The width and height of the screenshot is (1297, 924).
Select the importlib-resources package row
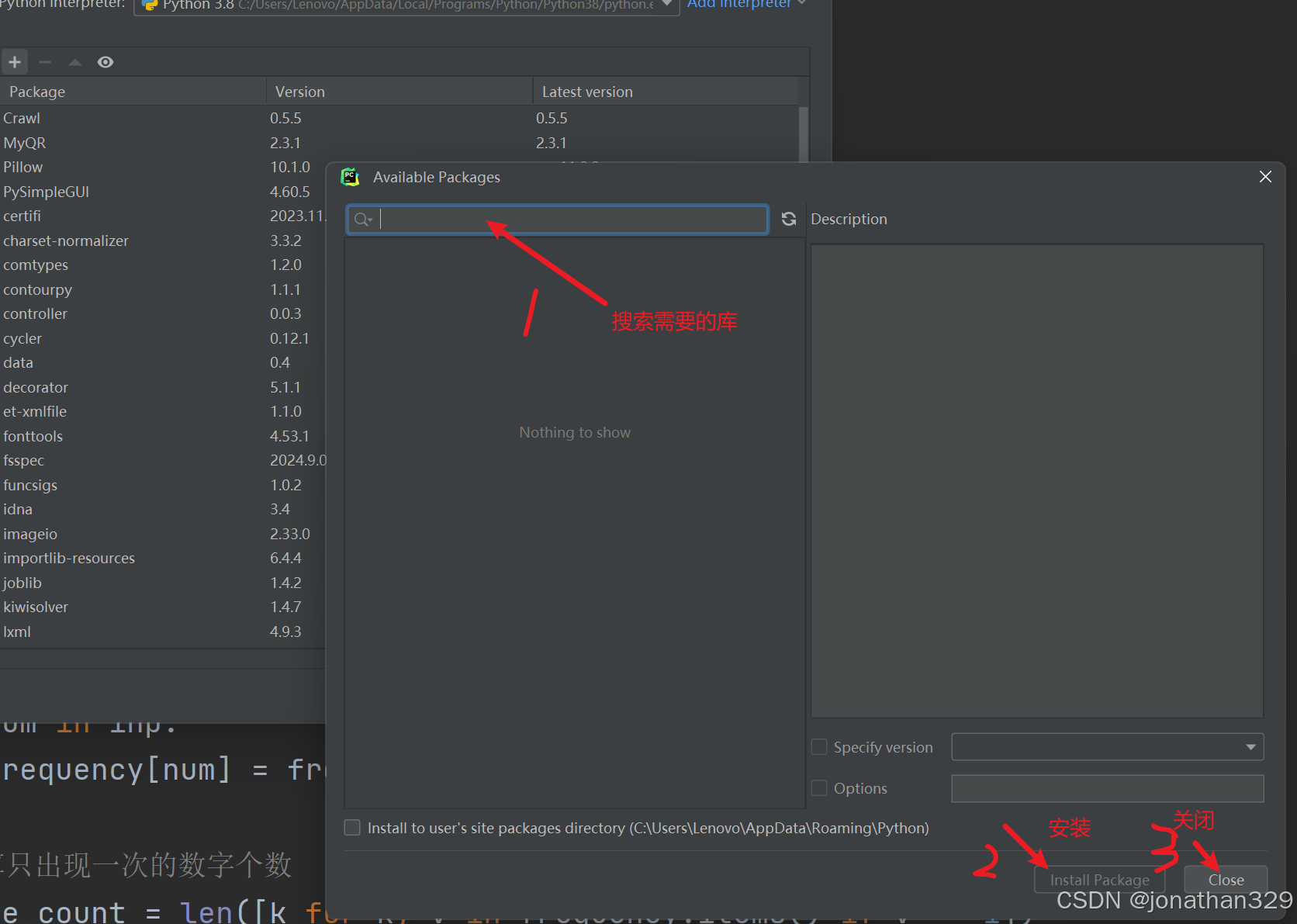(x=163, y=558)
